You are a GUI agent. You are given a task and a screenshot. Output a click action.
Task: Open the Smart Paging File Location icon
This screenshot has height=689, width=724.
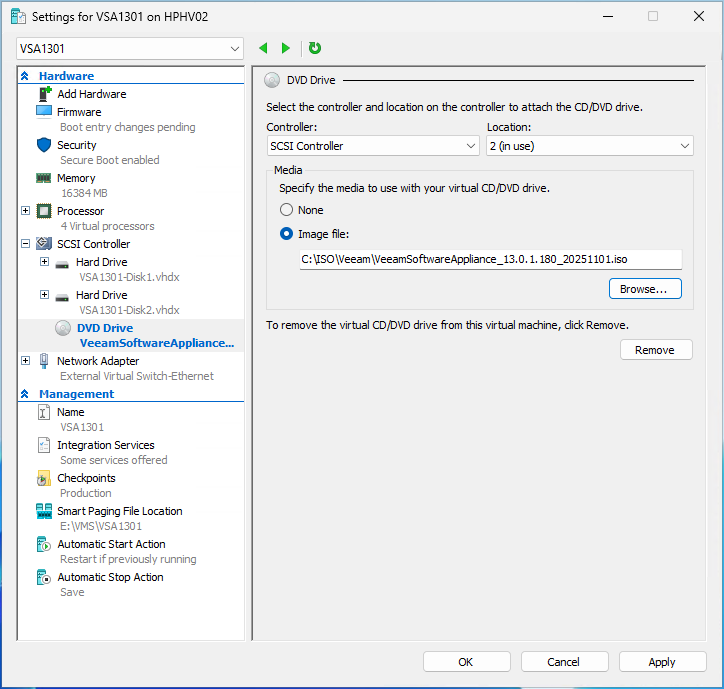coord(44,511)
